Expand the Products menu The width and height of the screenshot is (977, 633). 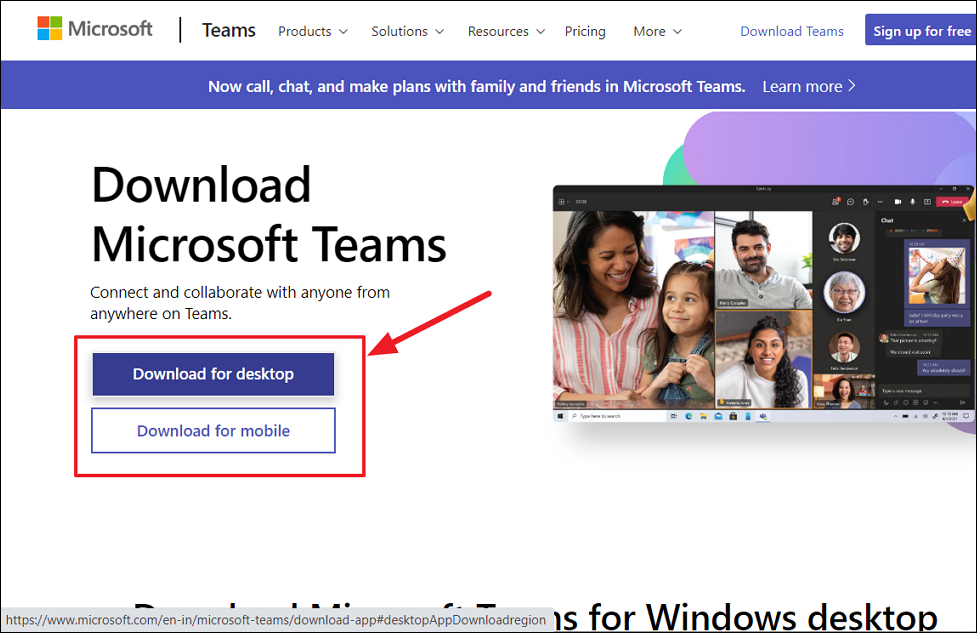point(313,31)
